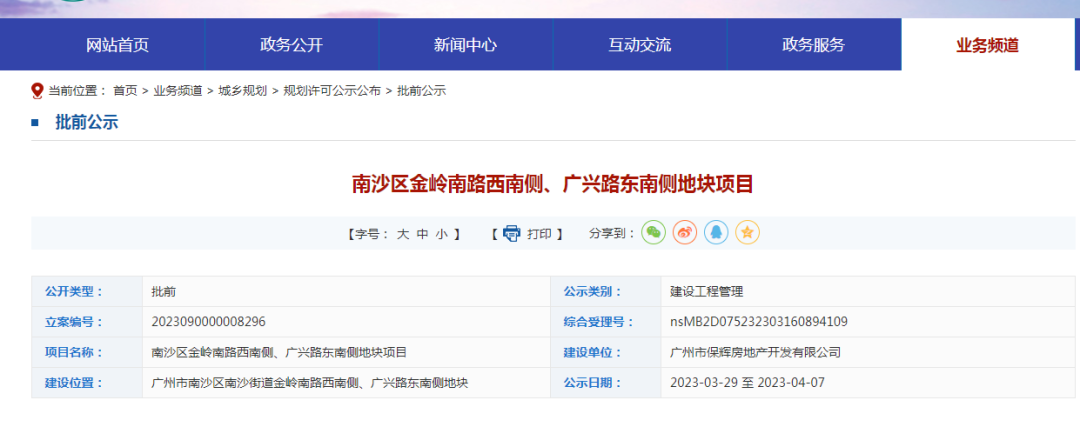Open 政务服务 menu
The height and width of the screenshot is (427, 1080).
click(x=813, y=45)
